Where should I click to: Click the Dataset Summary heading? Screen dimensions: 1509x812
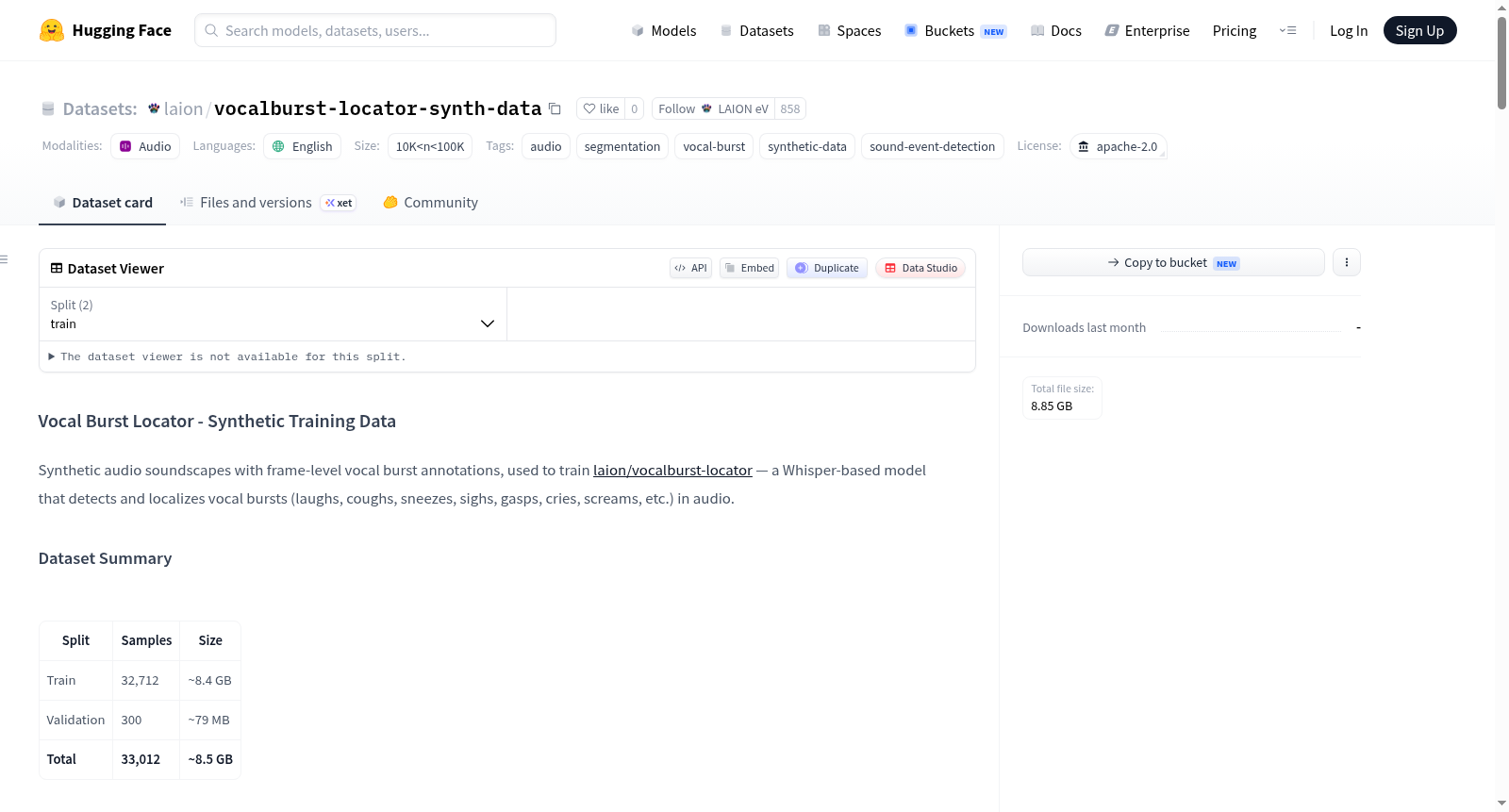click(x=105, y=558)
